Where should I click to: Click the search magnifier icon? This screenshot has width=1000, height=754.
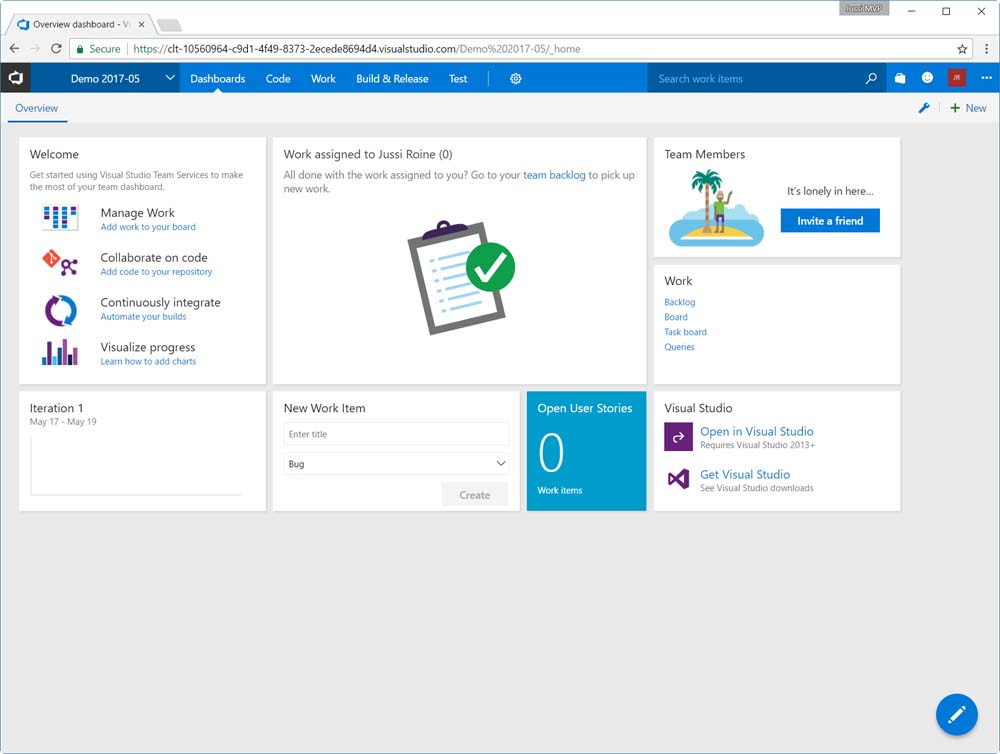(871, 79)
